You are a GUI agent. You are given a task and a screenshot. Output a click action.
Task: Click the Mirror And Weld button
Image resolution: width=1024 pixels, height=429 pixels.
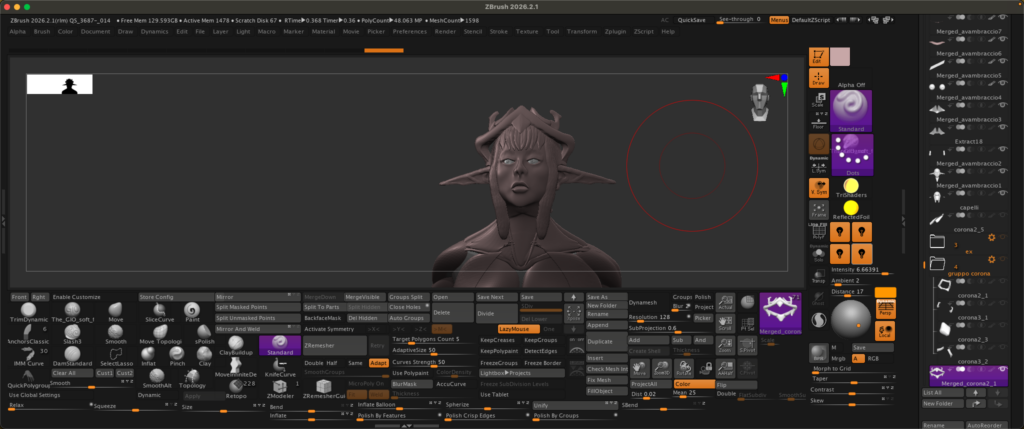click(258, 329)
